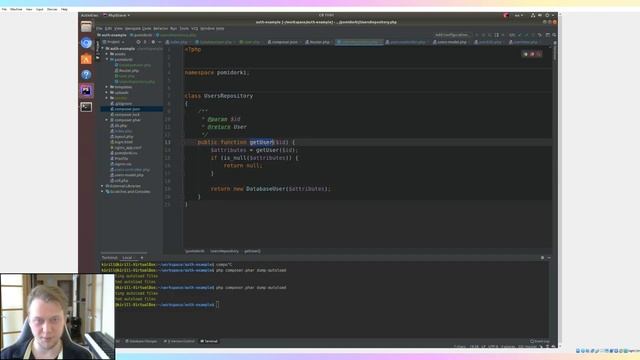Switch to Router.php editor tab
This screenshot has width=640, height=360.
319,42
